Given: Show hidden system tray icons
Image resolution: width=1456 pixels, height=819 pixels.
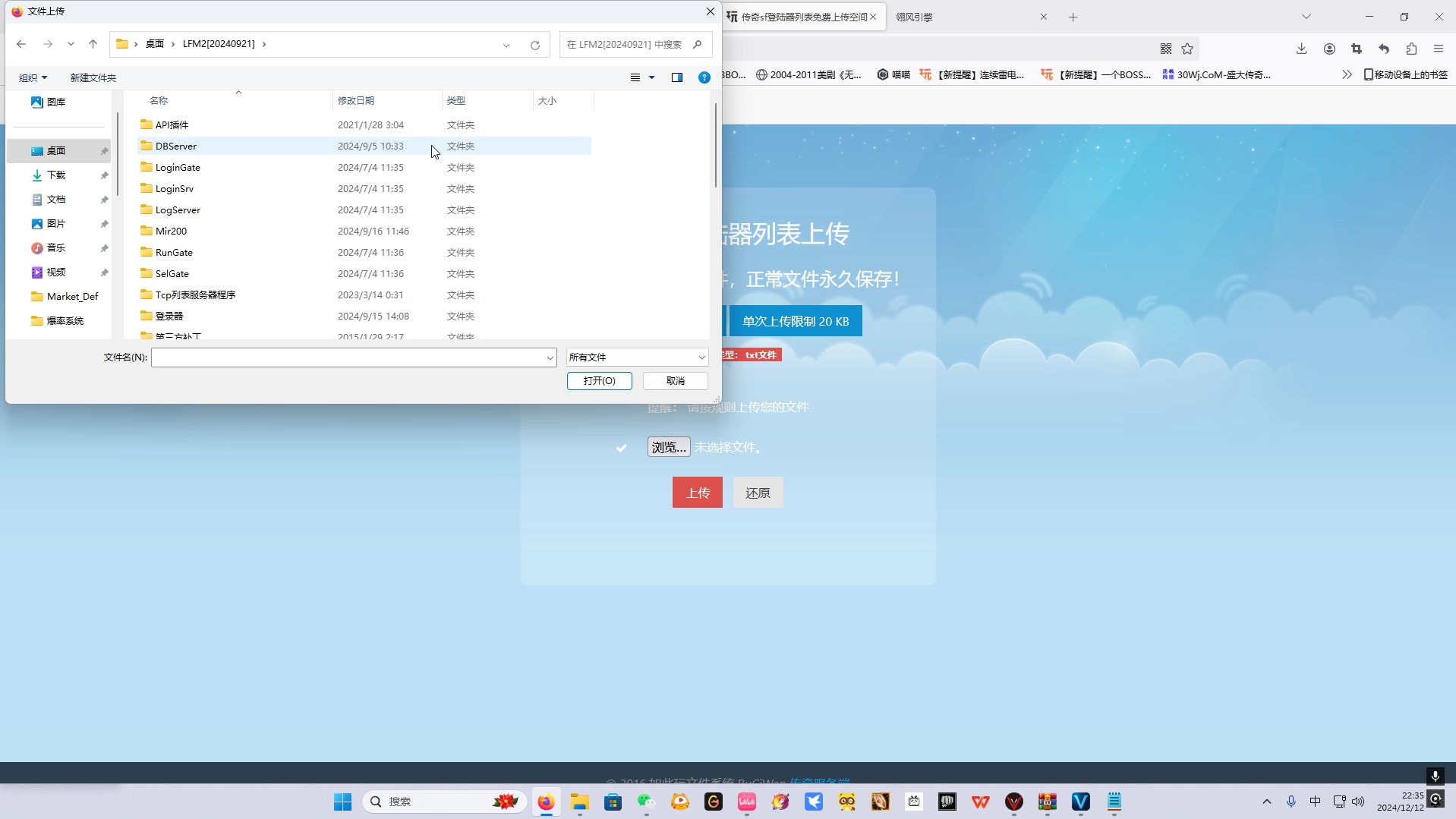Looking at the screenshot, I should click(1266, 802).
